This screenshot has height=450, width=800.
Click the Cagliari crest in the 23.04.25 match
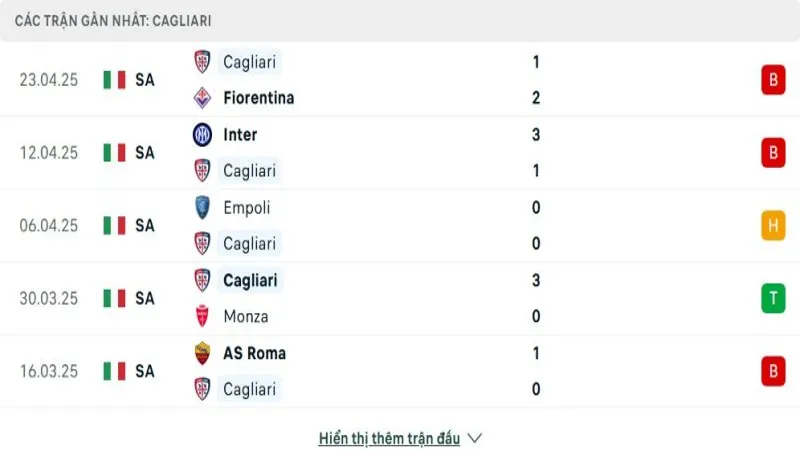tap(202, 62)
